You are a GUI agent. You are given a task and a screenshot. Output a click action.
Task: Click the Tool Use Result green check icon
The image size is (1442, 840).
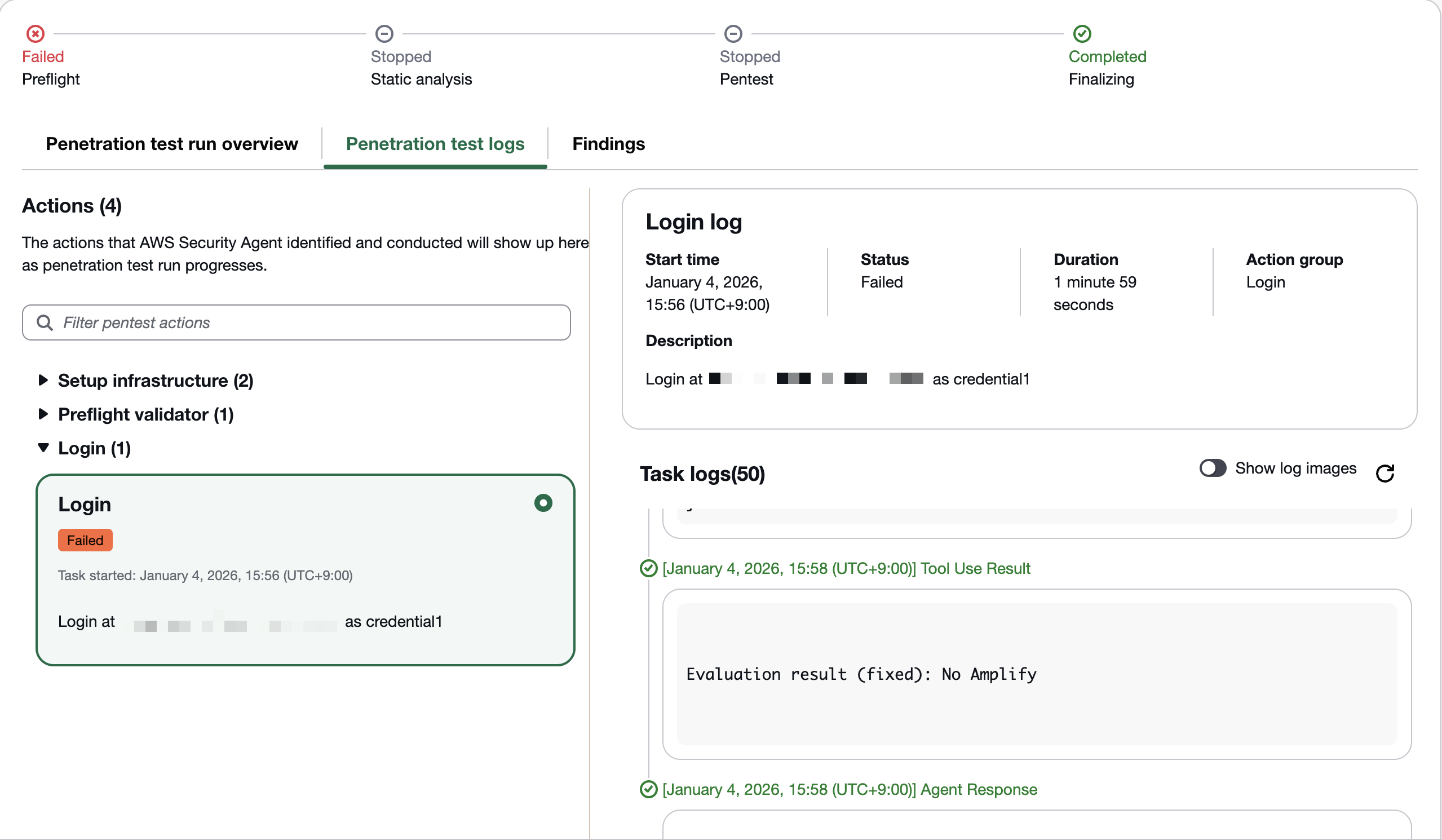pos(648,568)
